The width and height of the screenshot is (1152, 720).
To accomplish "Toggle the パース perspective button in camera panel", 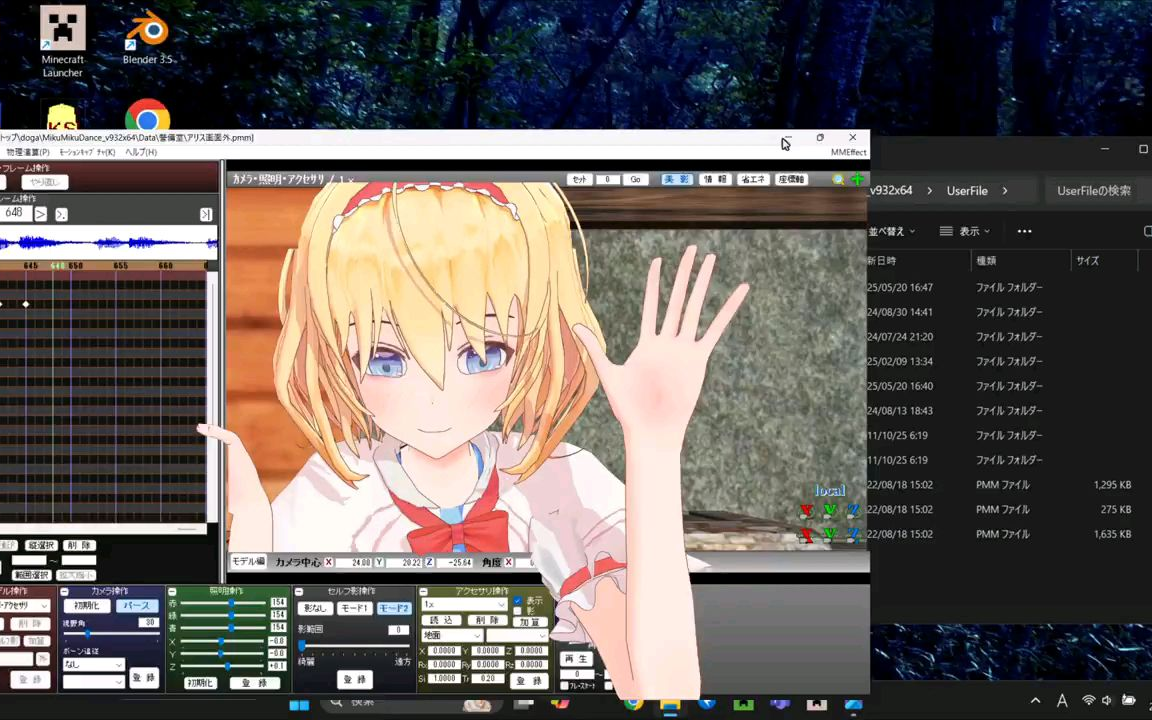I will 137,606.
